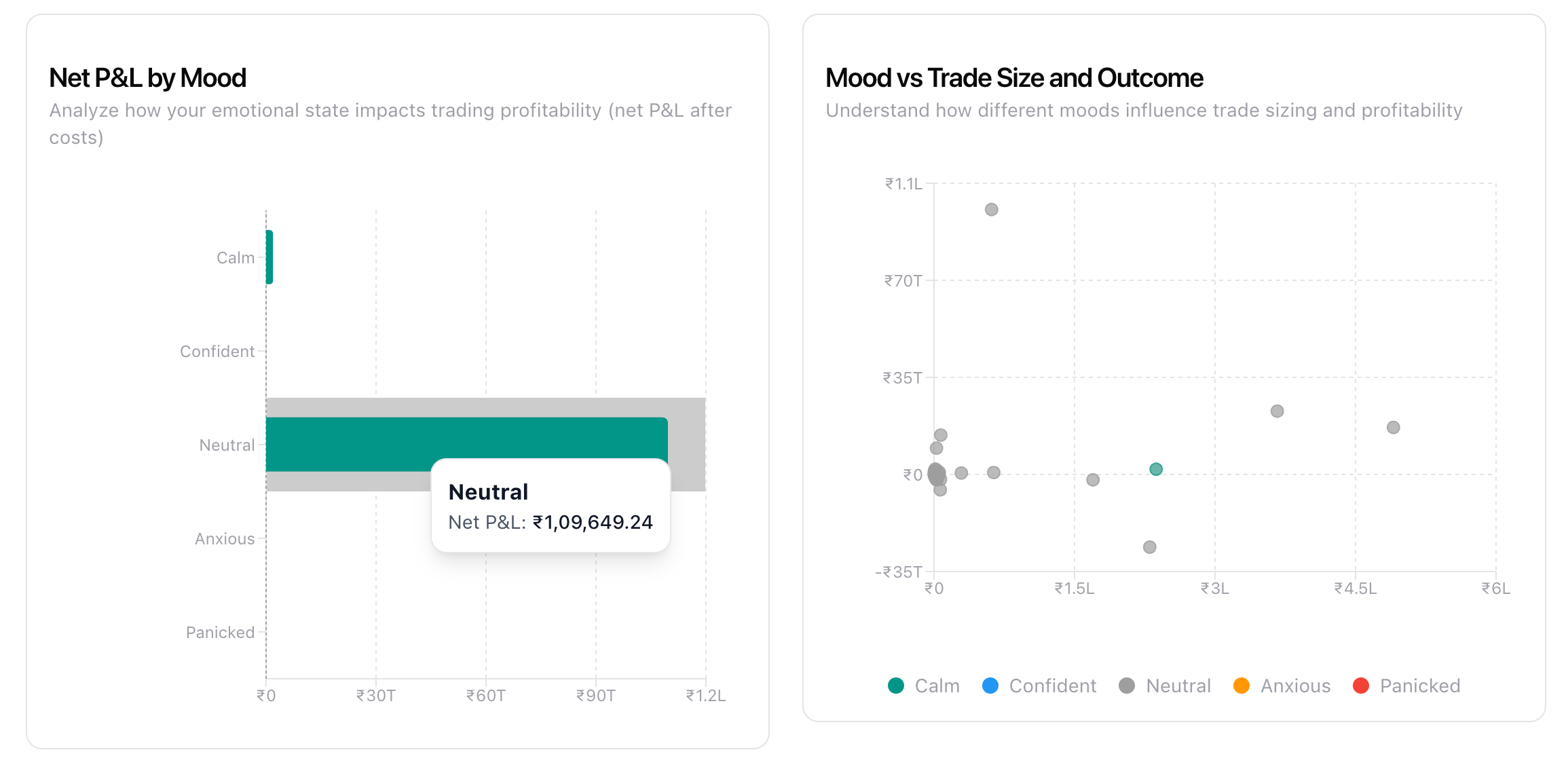Toggle the Confident legend text label

pyautogui.click(x=1052, y=686)
